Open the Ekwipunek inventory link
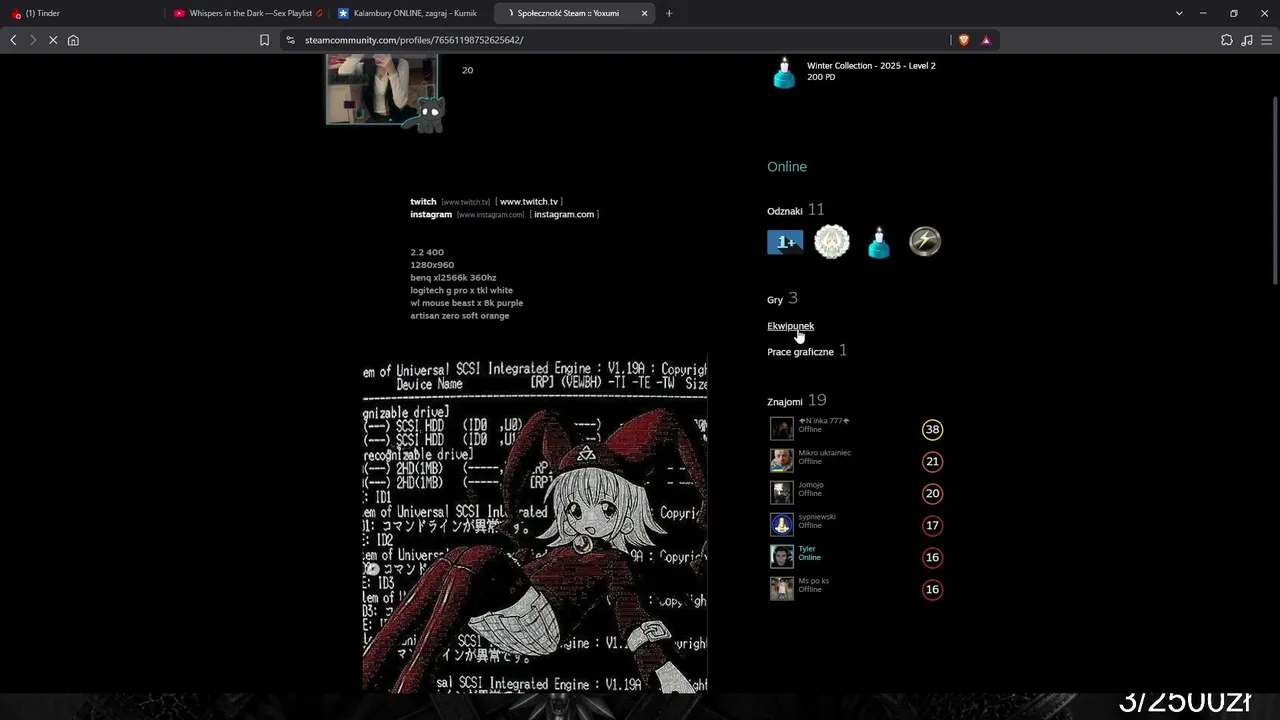1280x720 pixels. pos(790,326)
